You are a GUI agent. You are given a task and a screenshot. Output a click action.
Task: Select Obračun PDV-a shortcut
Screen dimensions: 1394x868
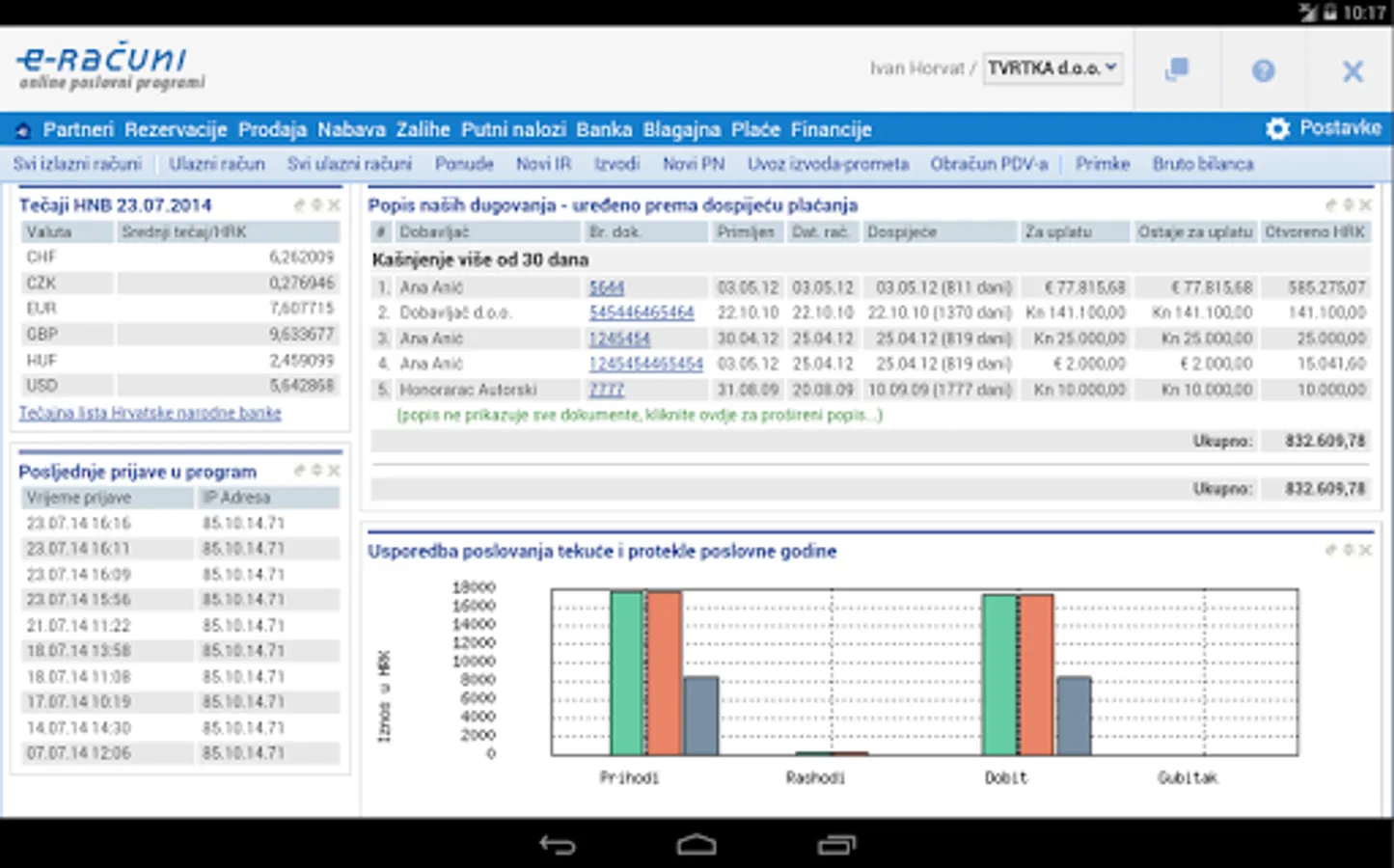(989, 164)
